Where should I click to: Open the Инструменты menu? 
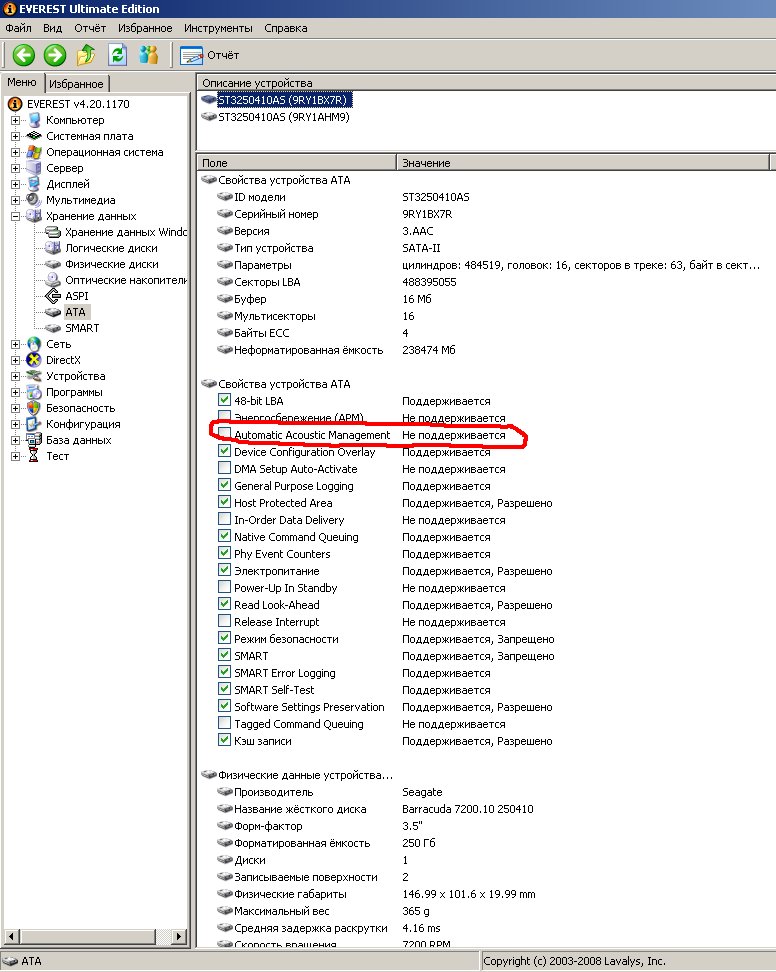click(x=217, y=28)
